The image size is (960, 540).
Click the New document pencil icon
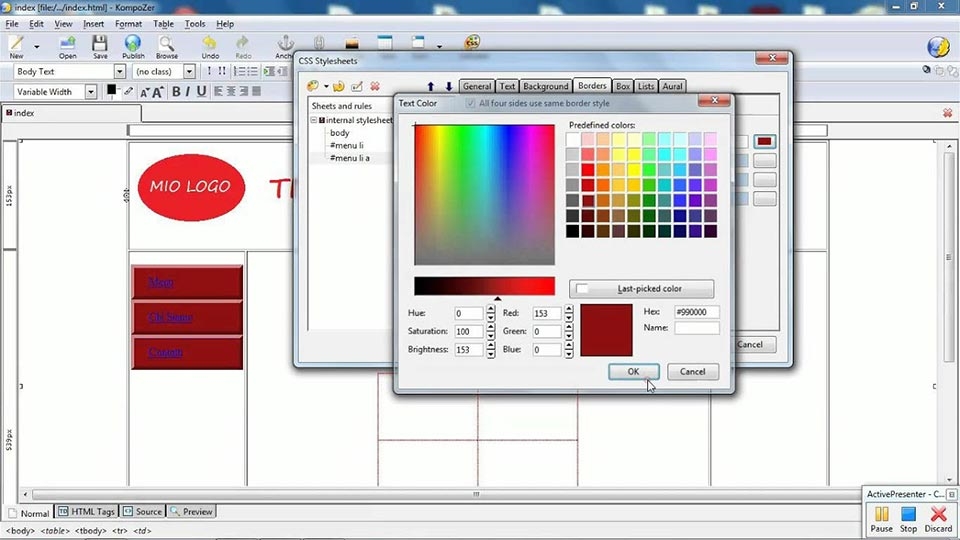click(16, 43)
